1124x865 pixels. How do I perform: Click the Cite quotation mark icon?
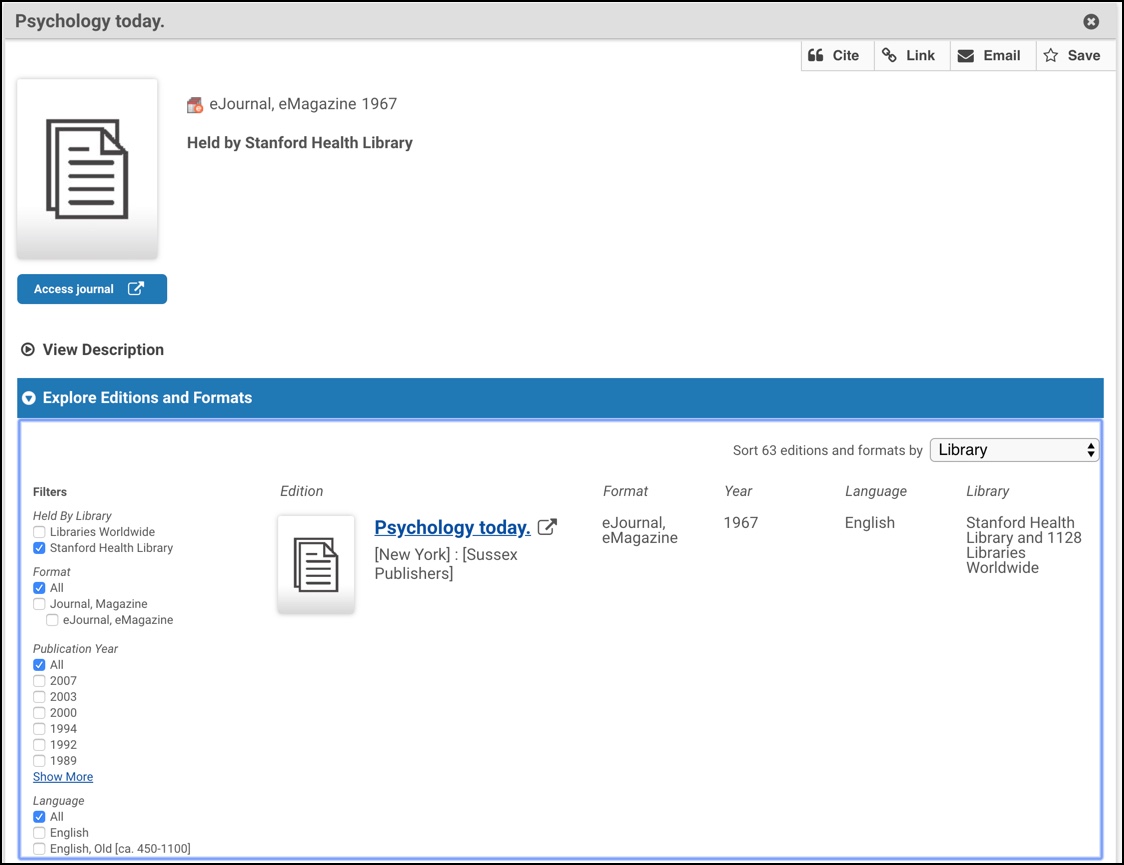[816, 55]
